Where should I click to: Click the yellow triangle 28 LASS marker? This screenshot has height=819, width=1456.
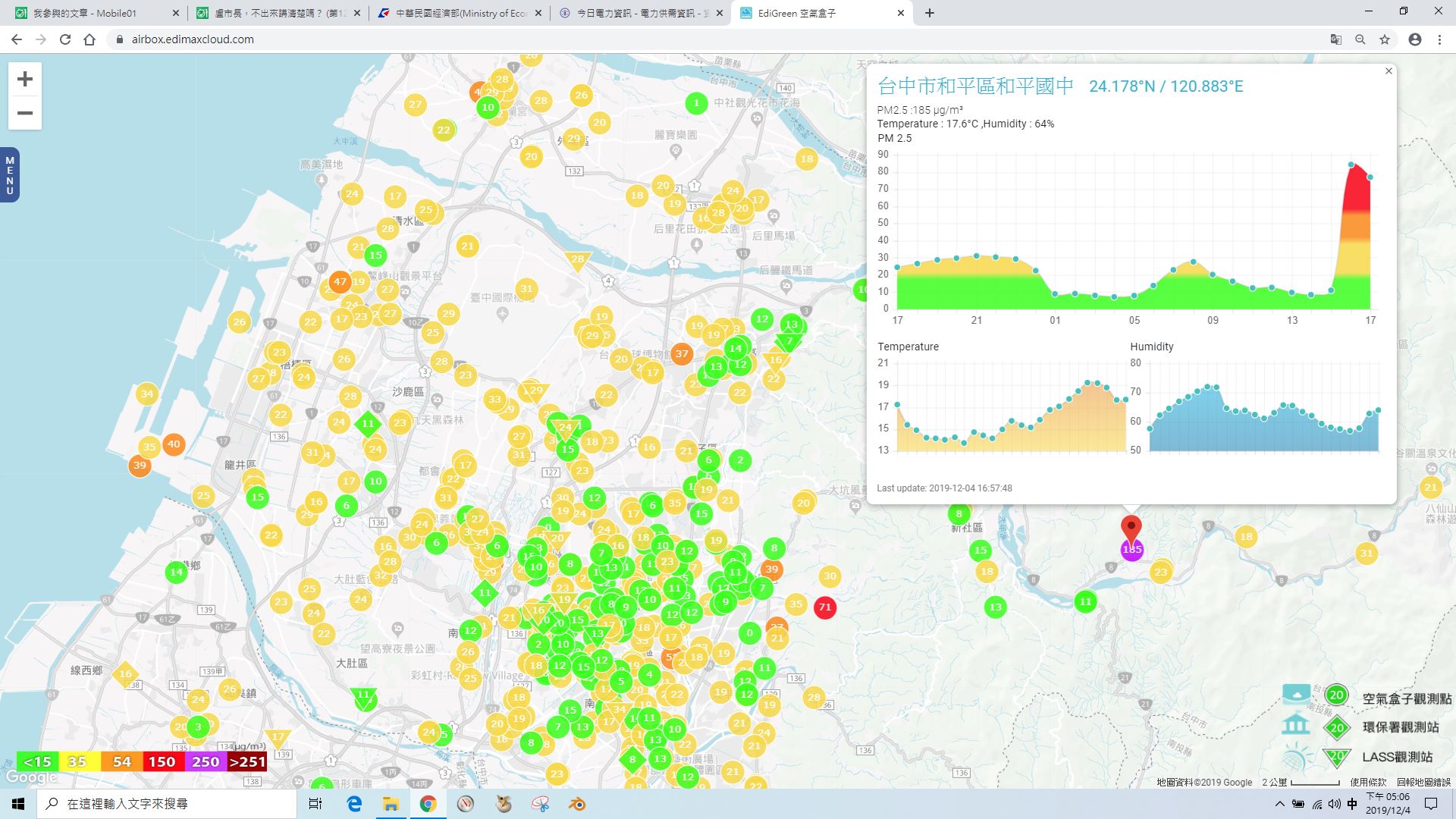pyautogui.click(x=577, y=261)
